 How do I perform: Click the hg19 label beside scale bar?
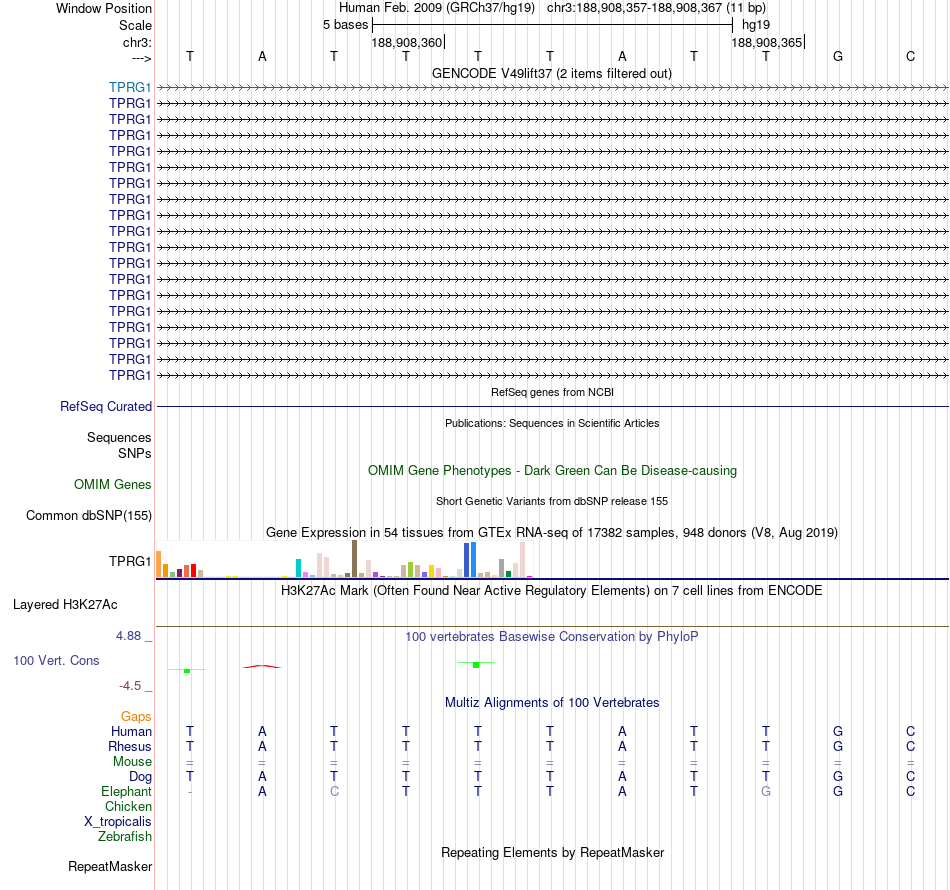[756, 25]
